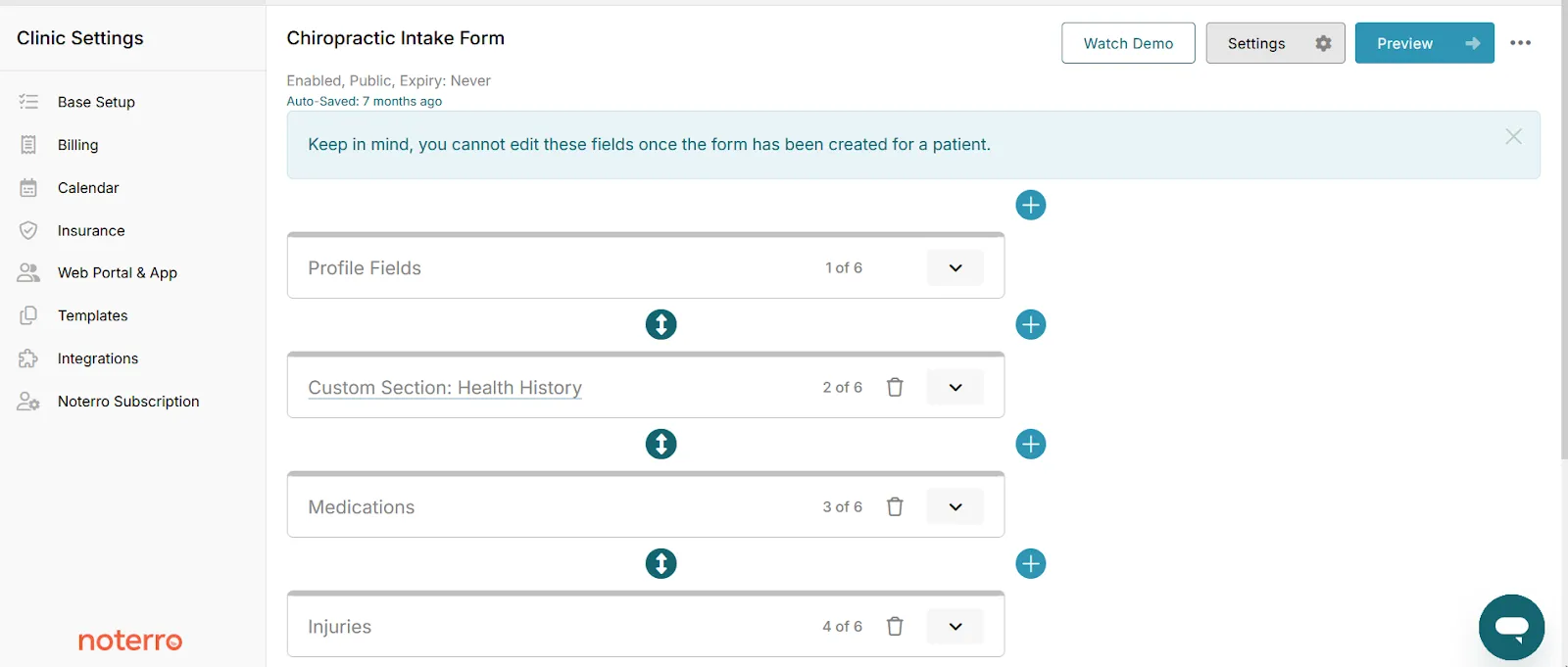This screenshot has height=667, width=1568.
Task: Open Web Portal & App settings
Action: tap(117, 272)
